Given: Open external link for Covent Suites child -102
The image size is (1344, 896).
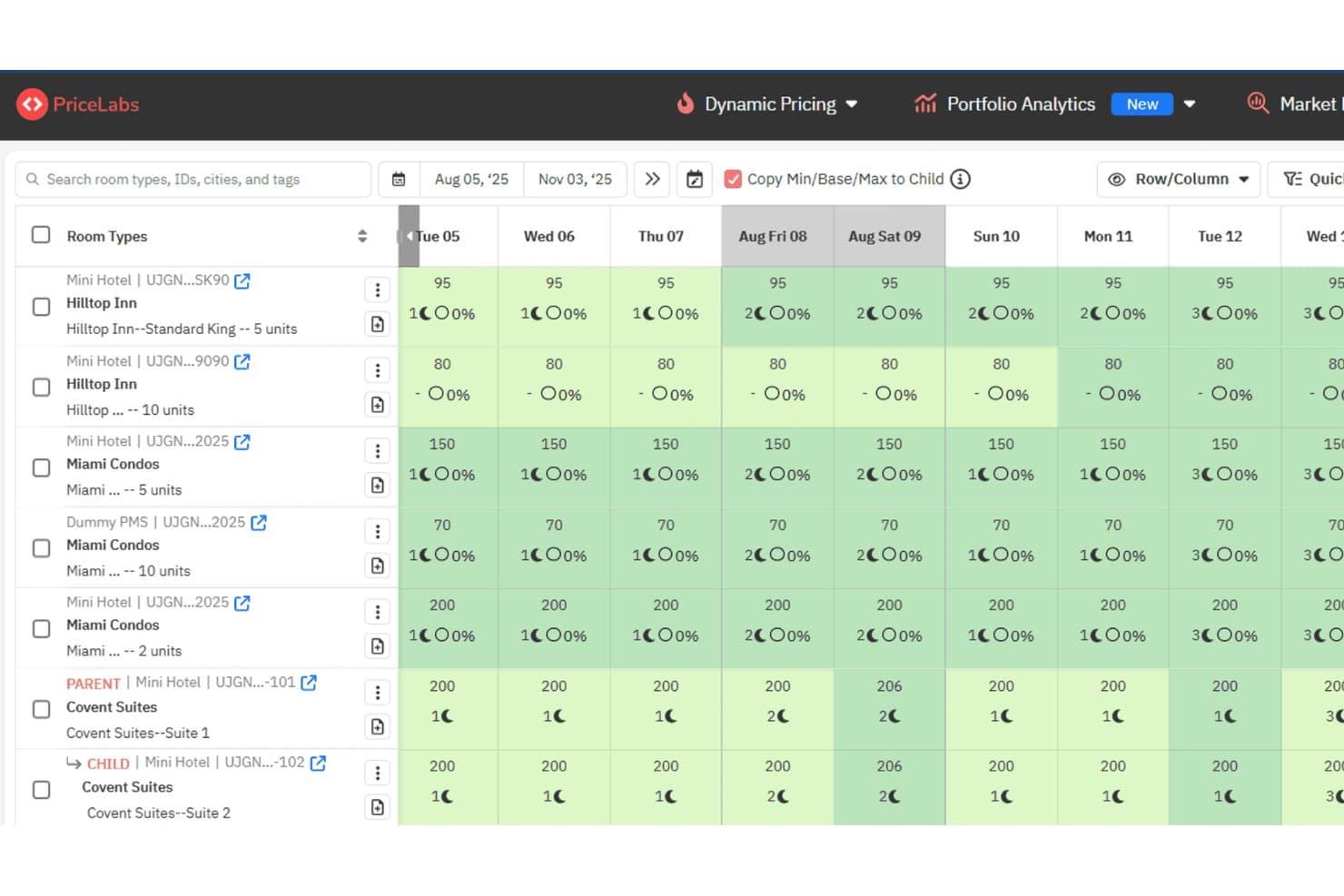Looking at the screenshot, I should tap(318, 763).
